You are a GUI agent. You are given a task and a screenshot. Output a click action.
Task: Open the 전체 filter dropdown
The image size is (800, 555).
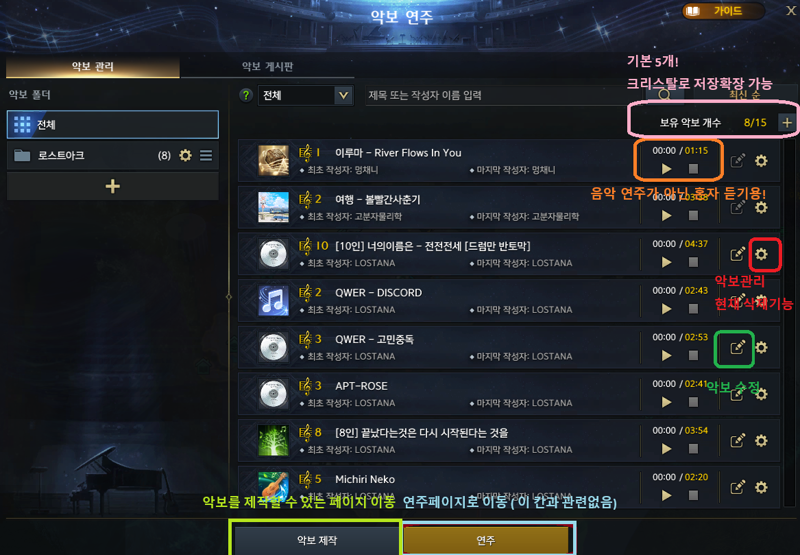[x=306, y=95]
